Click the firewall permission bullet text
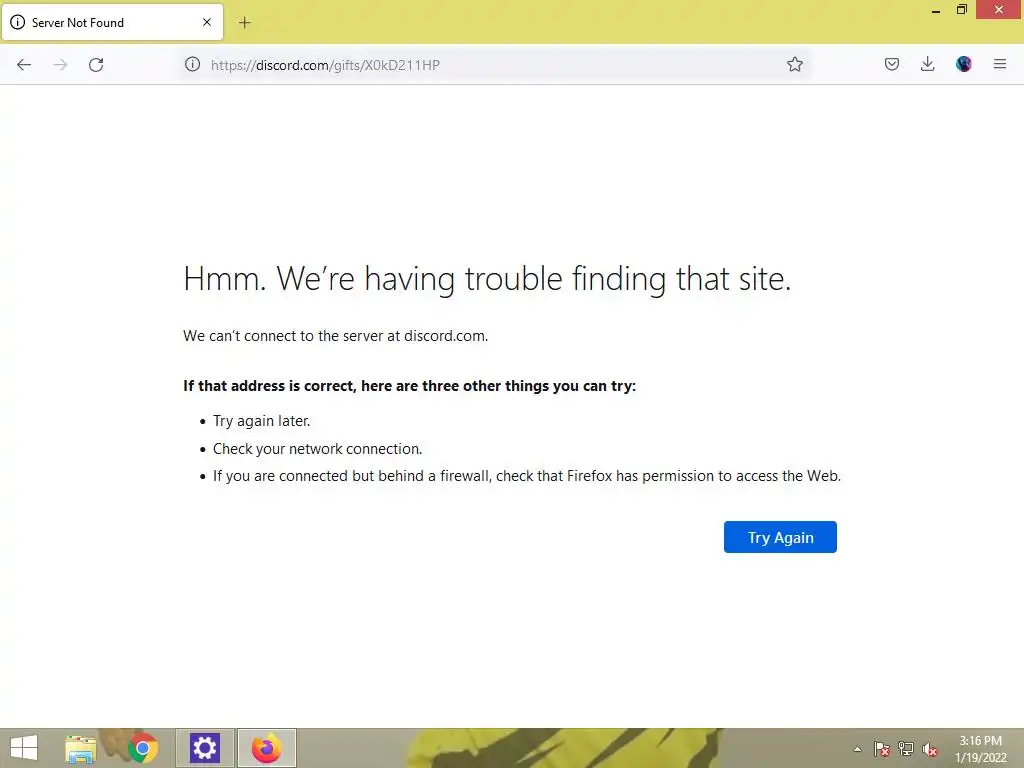 click(x=527, y=476)
